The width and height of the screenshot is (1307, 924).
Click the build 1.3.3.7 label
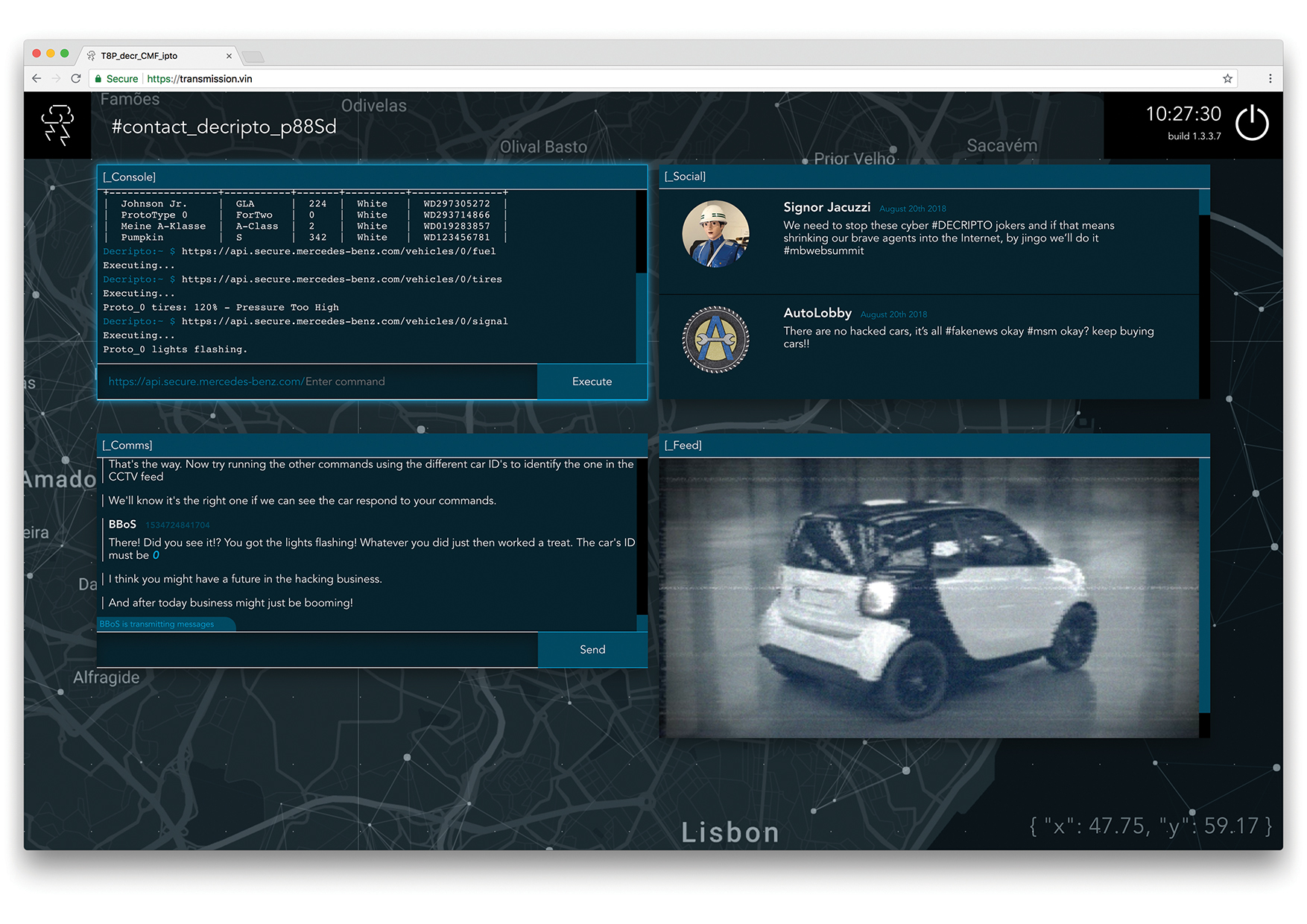pyautogui.click(x=1194, y=136)
